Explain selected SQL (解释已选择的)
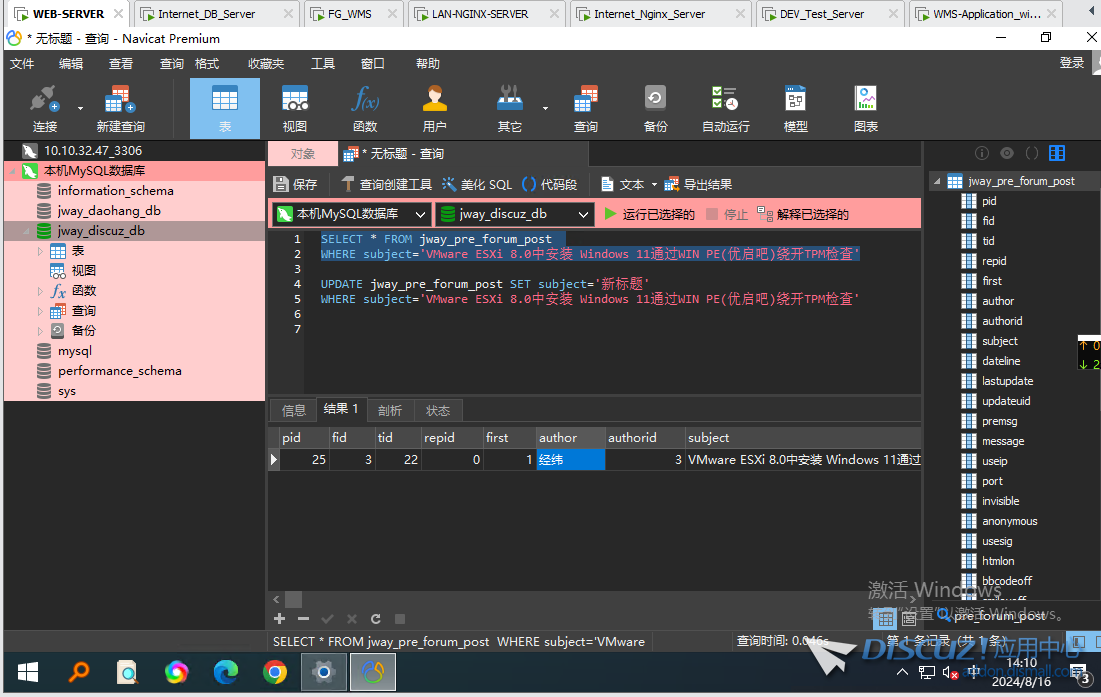 click(803, 214)
